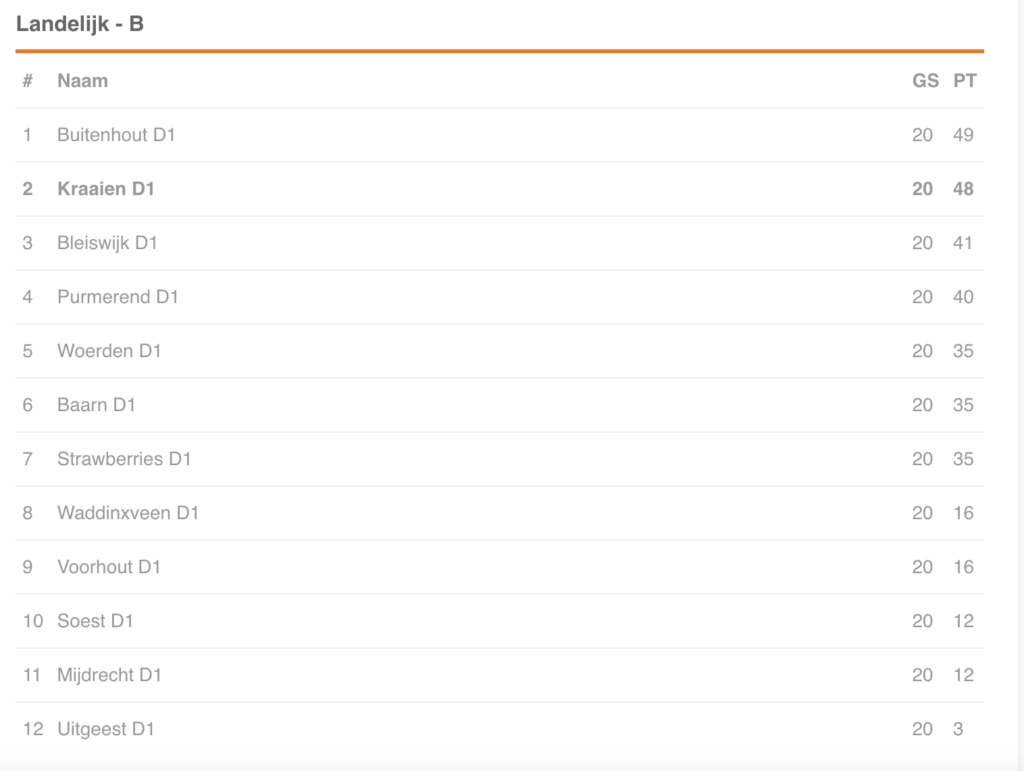Click Uitgeest D1's 3 points value
This screenshot has width=1024, height=771.
pos(958,729)
